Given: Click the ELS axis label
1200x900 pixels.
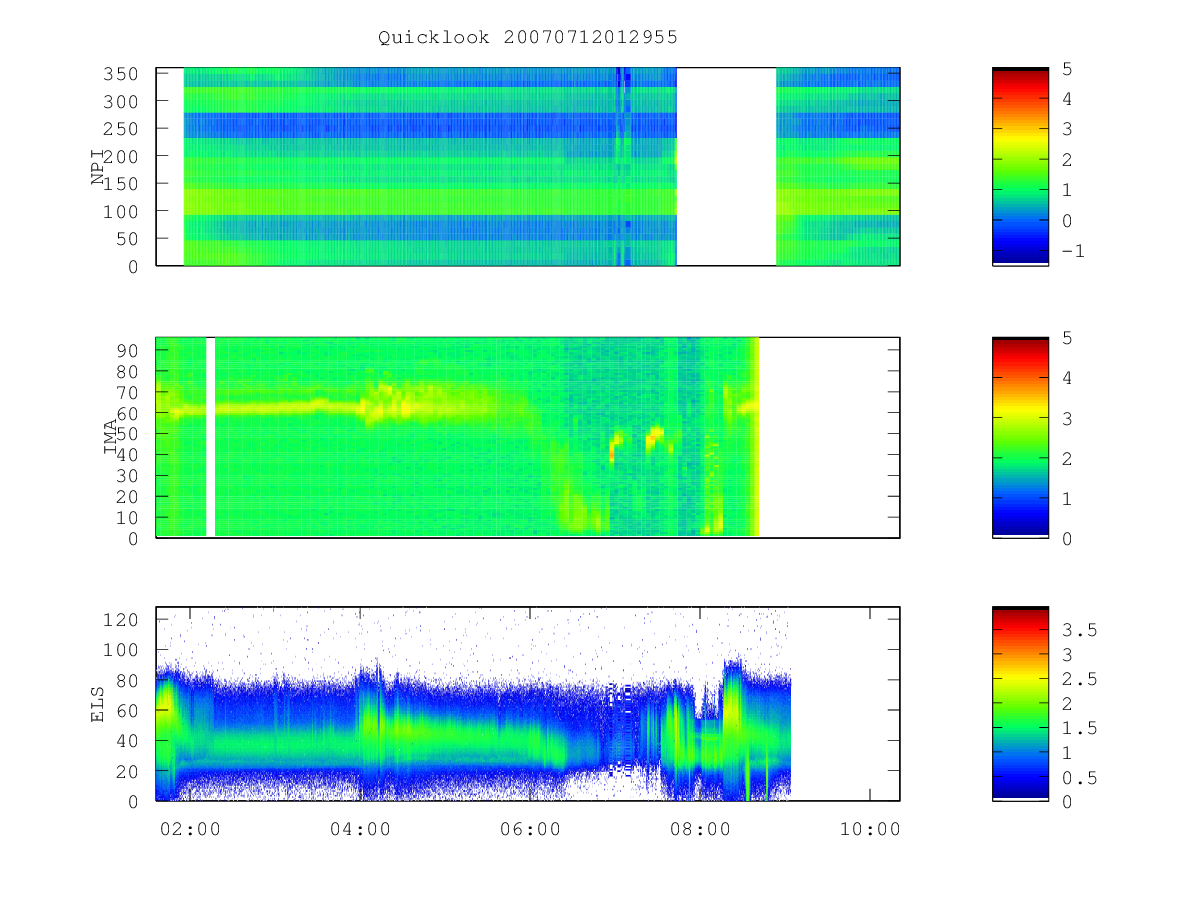Looking at the screenshot, I should tap(99, 704).
